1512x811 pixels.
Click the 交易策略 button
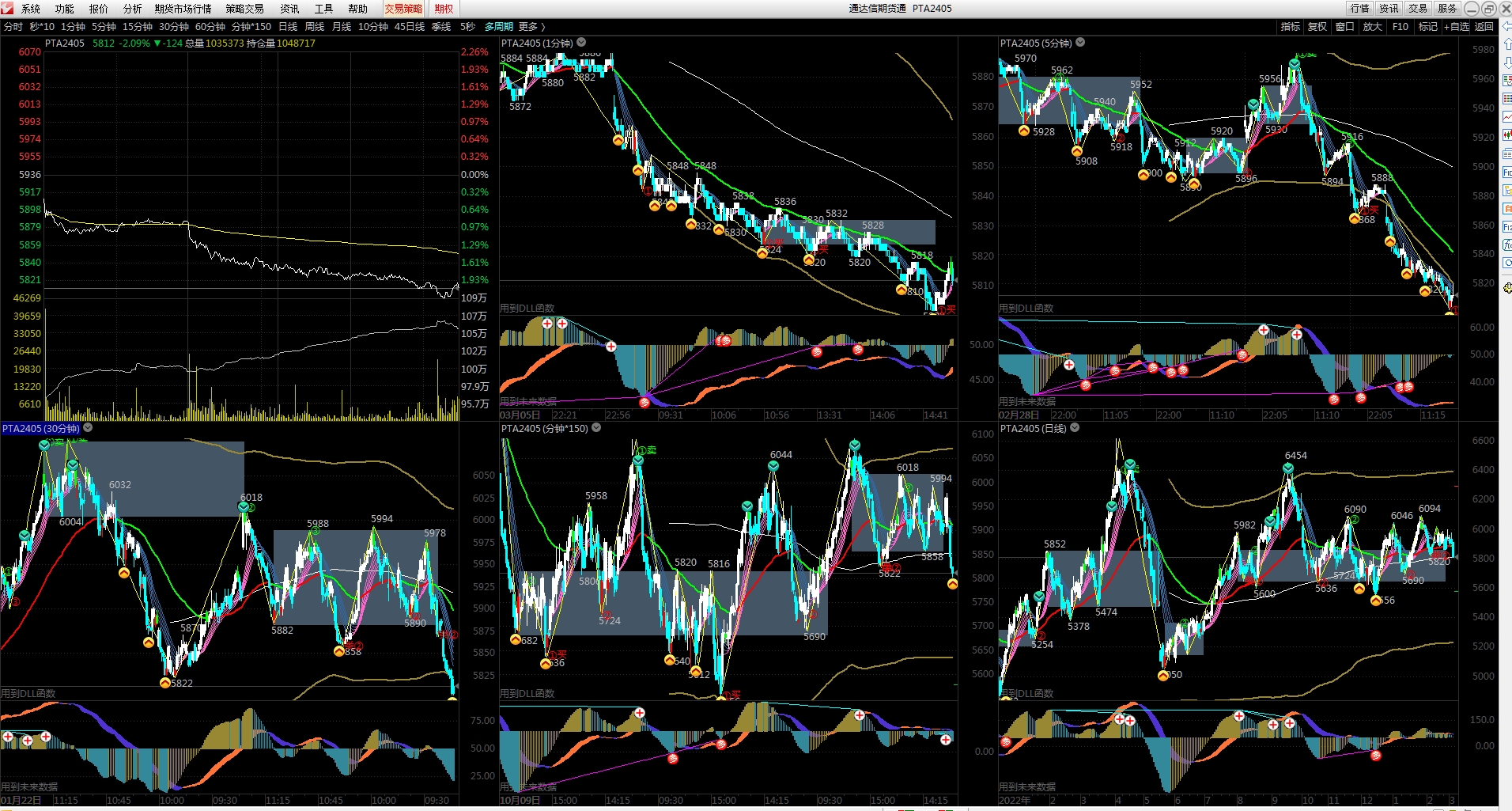tap(403, 9)
